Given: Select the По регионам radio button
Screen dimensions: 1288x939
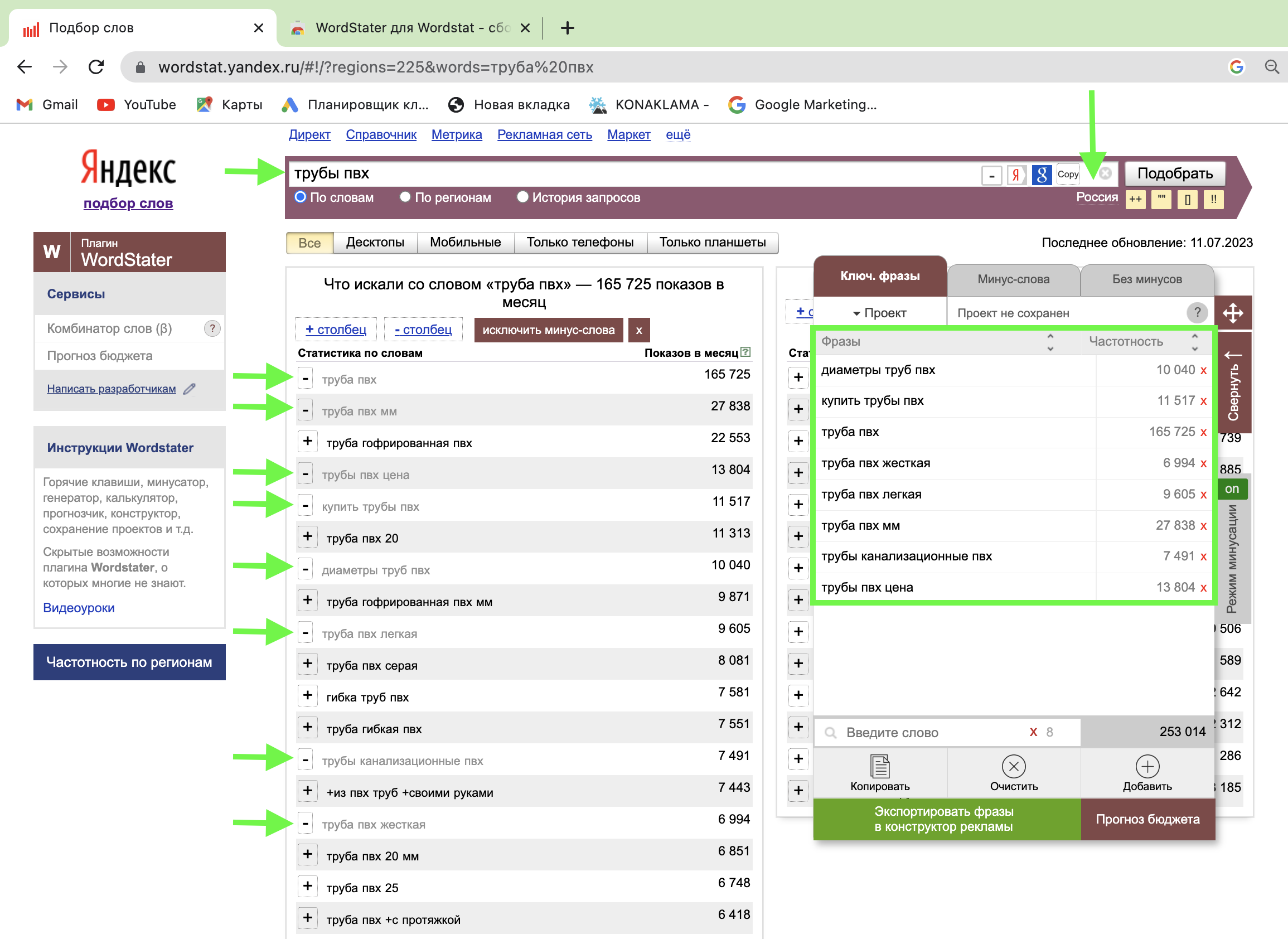Looking at the screenshot, I should pyautogui.click(x=405, y=197).
